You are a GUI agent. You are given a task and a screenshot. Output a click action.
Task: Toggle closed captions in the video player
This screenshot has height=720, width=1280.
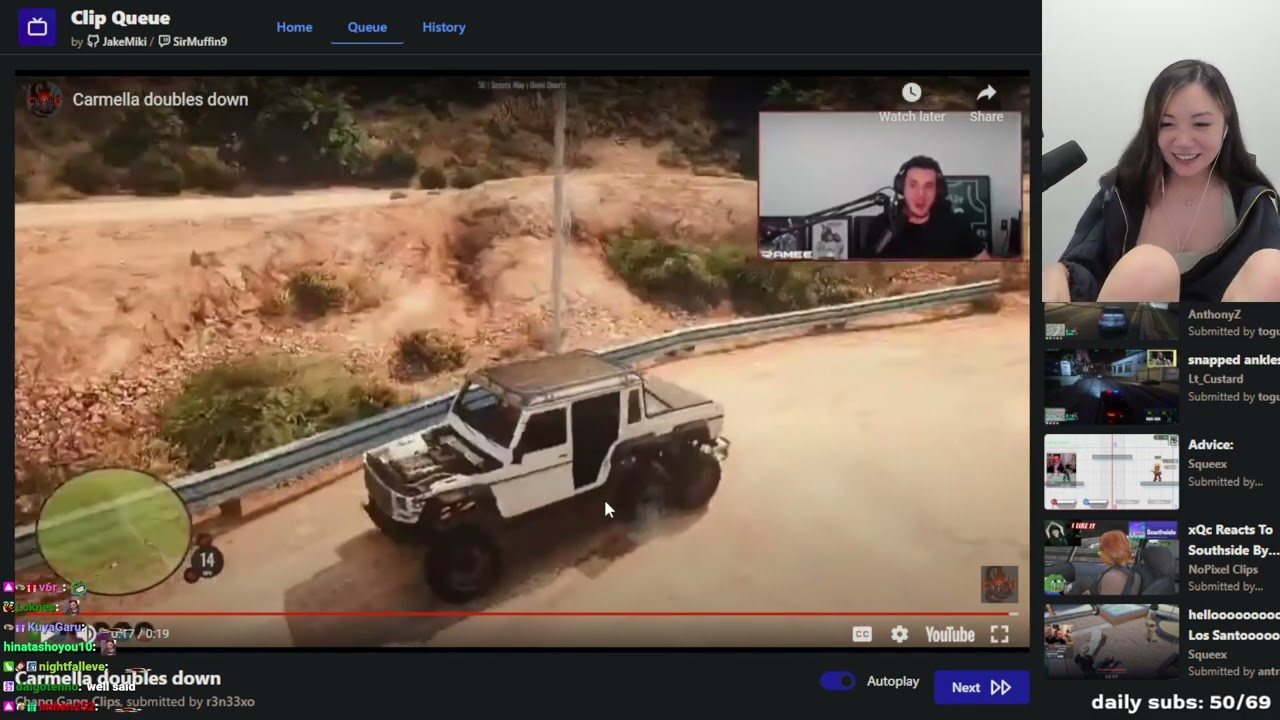(x=862, y=634)
